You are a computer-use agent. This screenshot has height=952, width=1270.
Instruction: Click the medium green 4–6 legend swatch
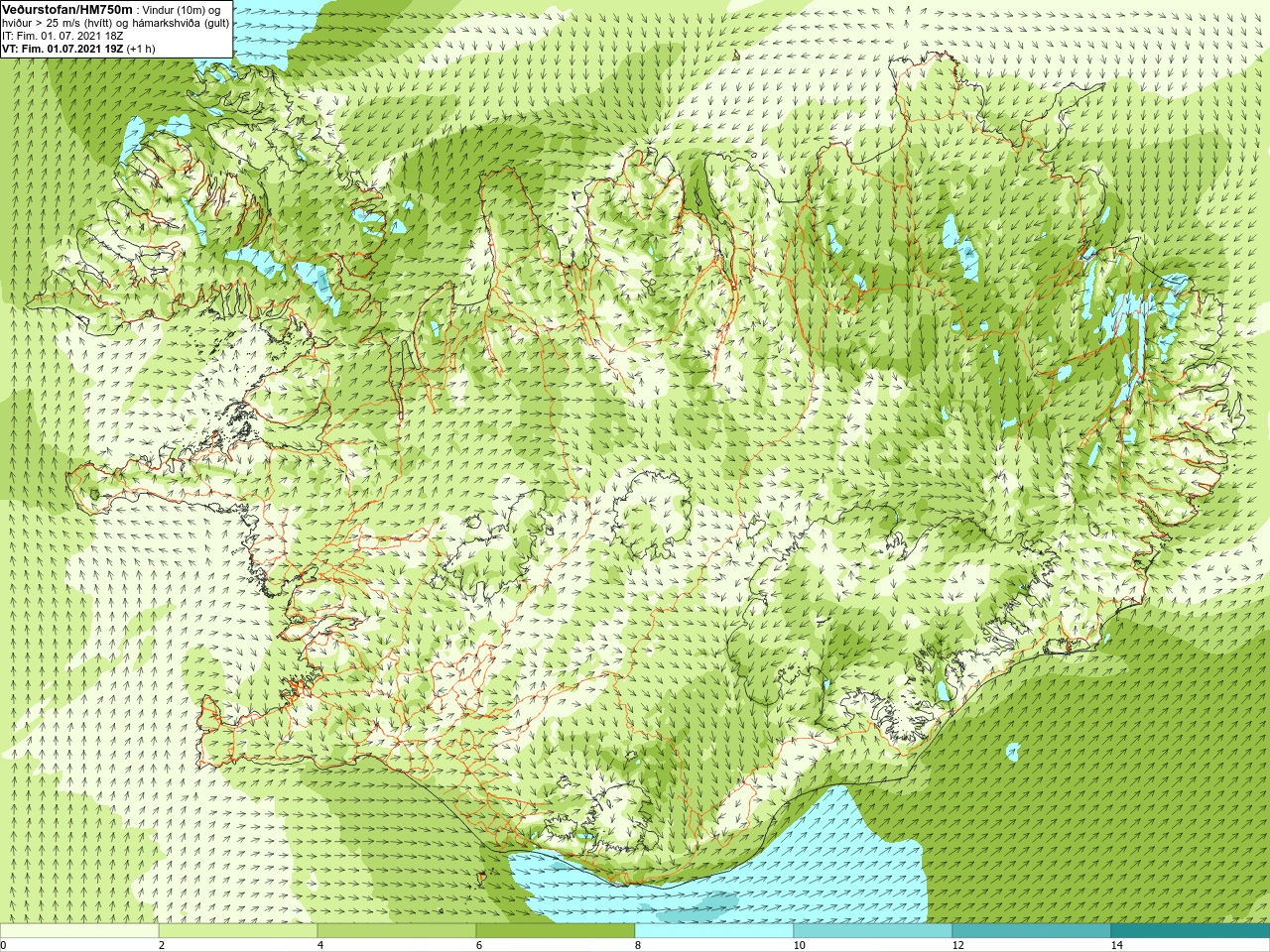pyautogui.click(x=397, y=931)
